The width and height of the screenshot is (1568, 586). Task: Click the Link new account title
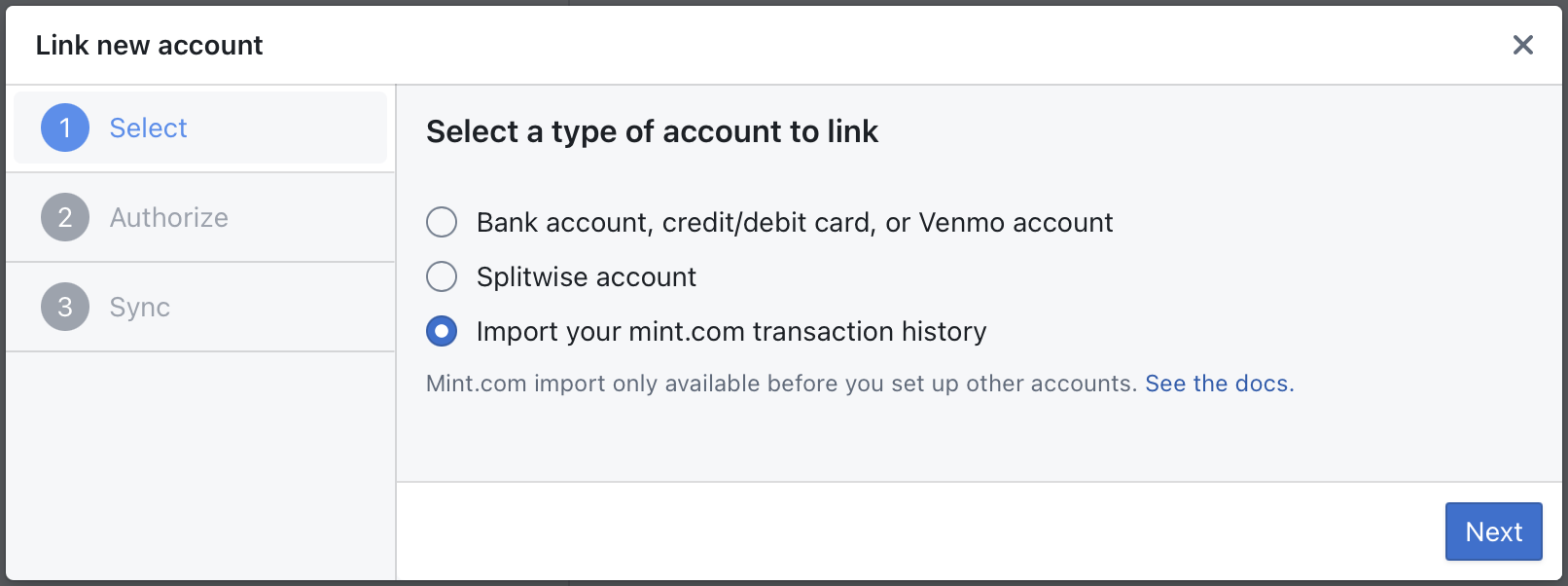(149, 45)
